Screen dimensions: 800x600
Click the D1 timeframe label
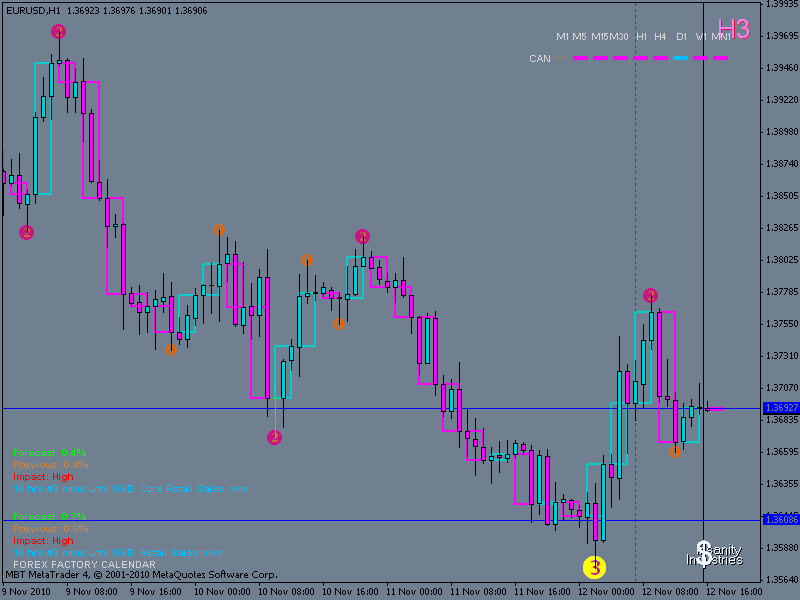coord(681,37)
